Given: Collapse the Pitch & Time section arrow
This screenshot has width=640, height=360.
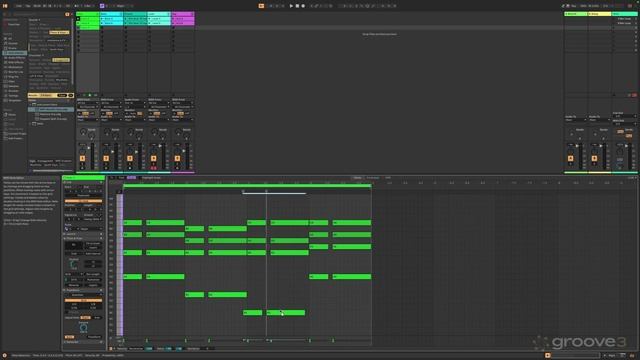Looking at the screenshot, I should click(64, 238).
